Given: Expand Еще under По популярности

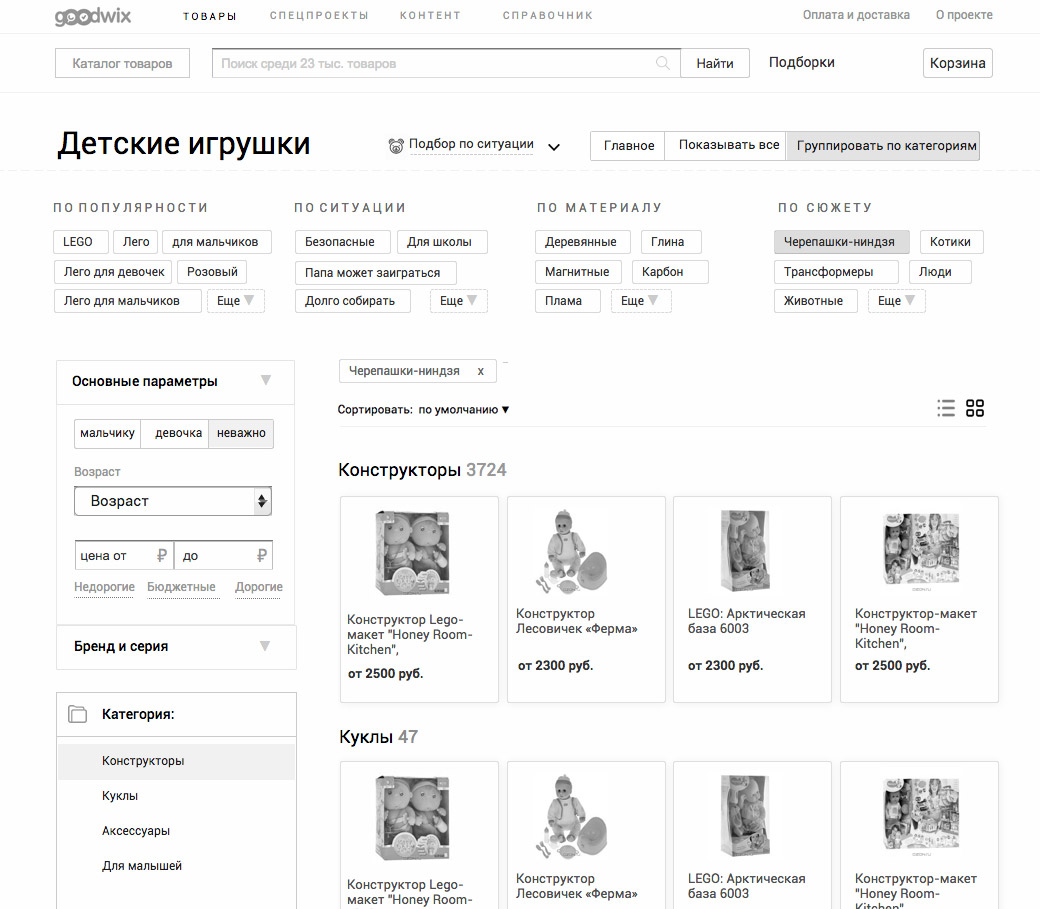Looking at the screenshot, I should [x=235, y=301].
